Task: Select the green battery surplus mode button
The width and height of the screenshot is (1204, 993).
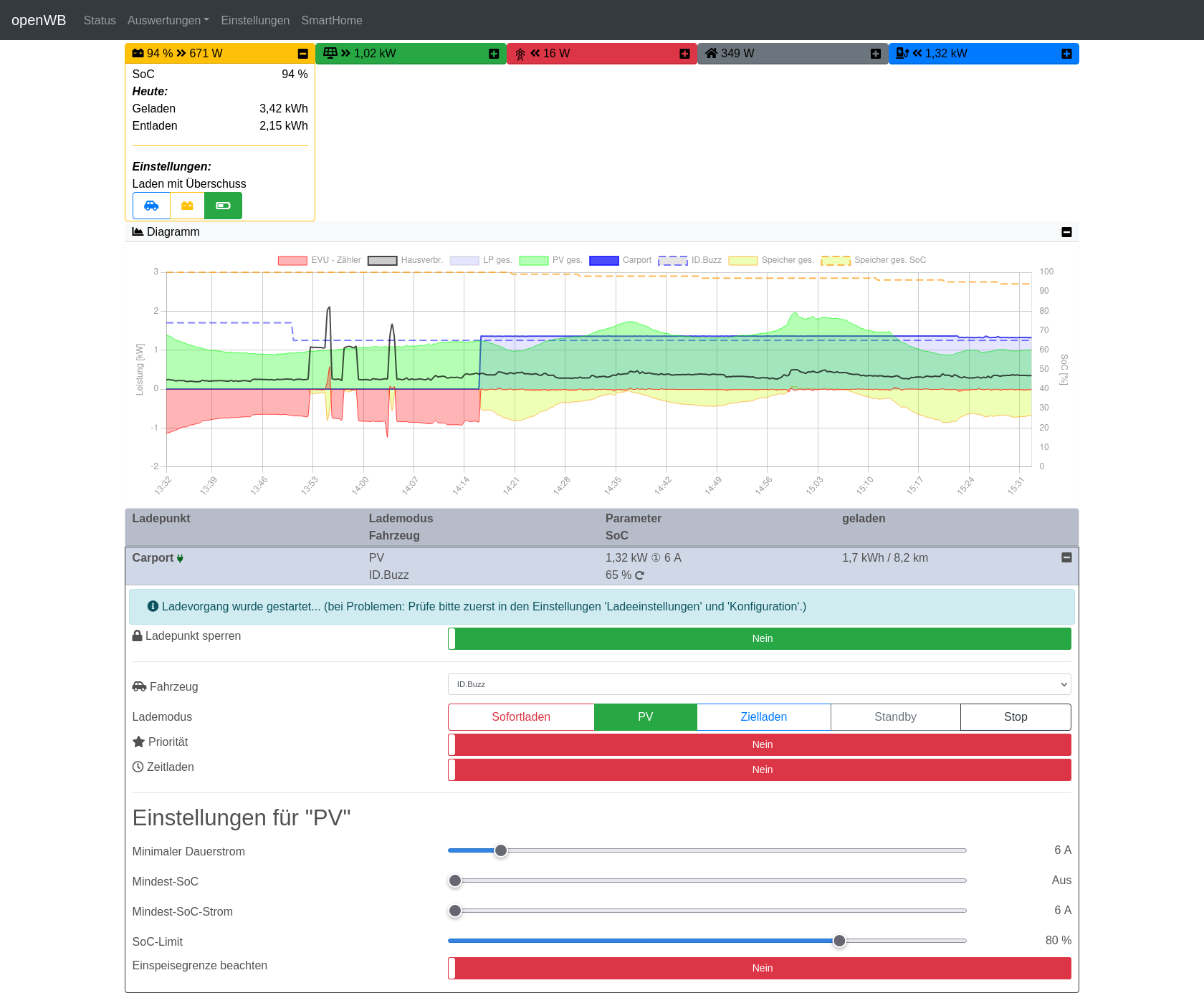Action: tap(223, 206)
